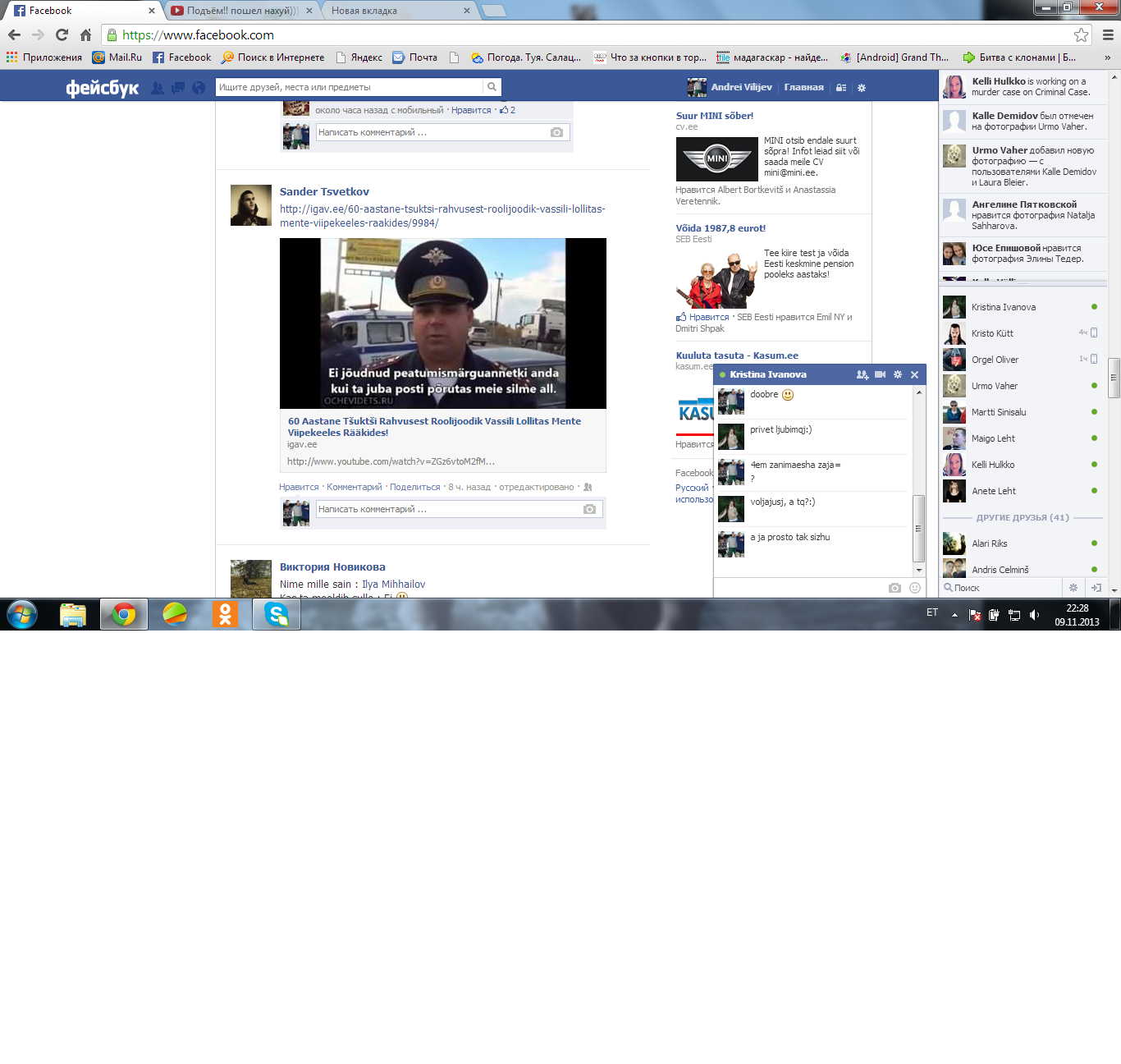Click Комментарий under Sander Tsvetkov post

[x=355, y=487]
